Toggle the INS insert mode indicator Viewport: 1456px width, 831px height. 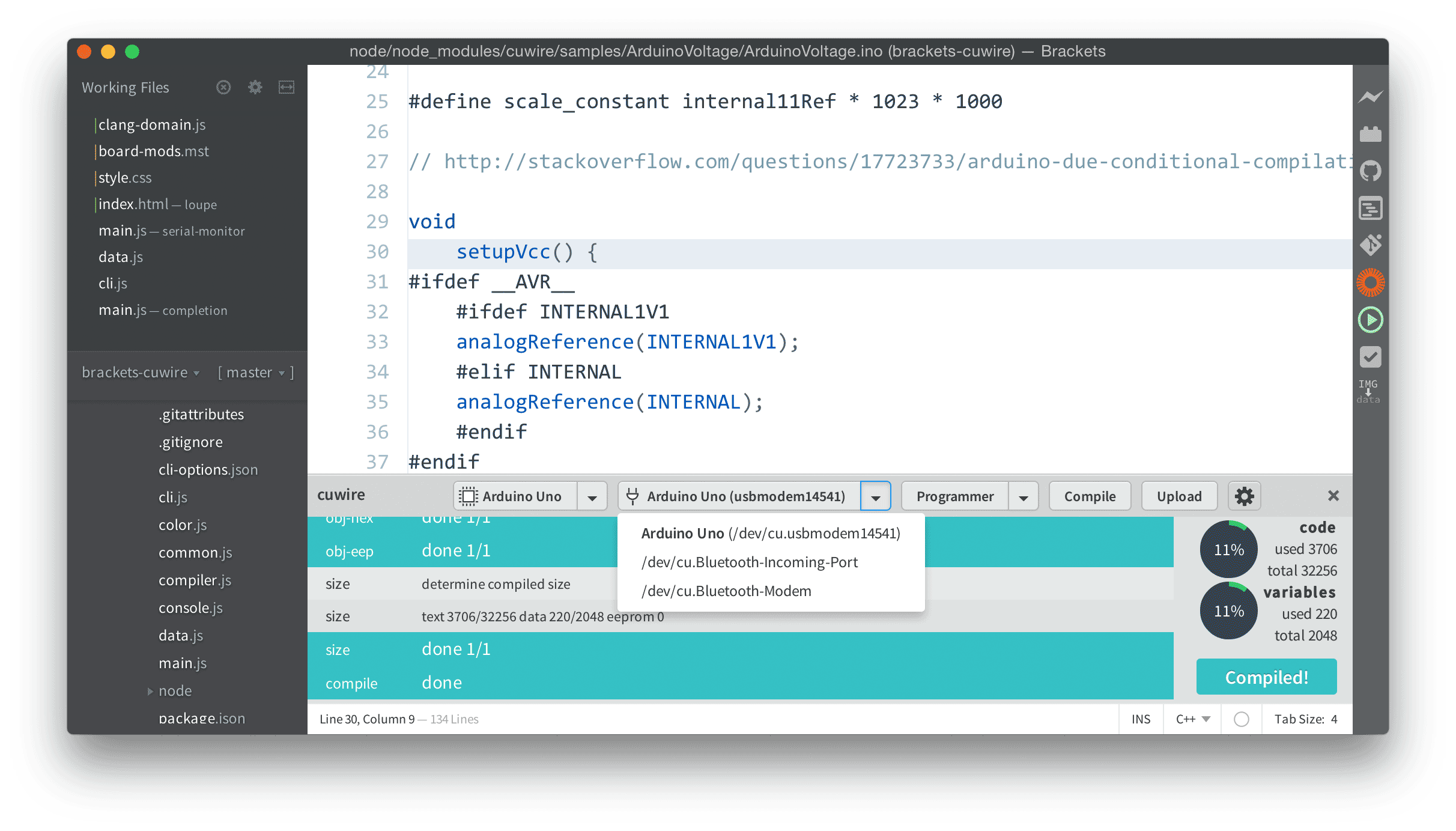pos(1141,719)
